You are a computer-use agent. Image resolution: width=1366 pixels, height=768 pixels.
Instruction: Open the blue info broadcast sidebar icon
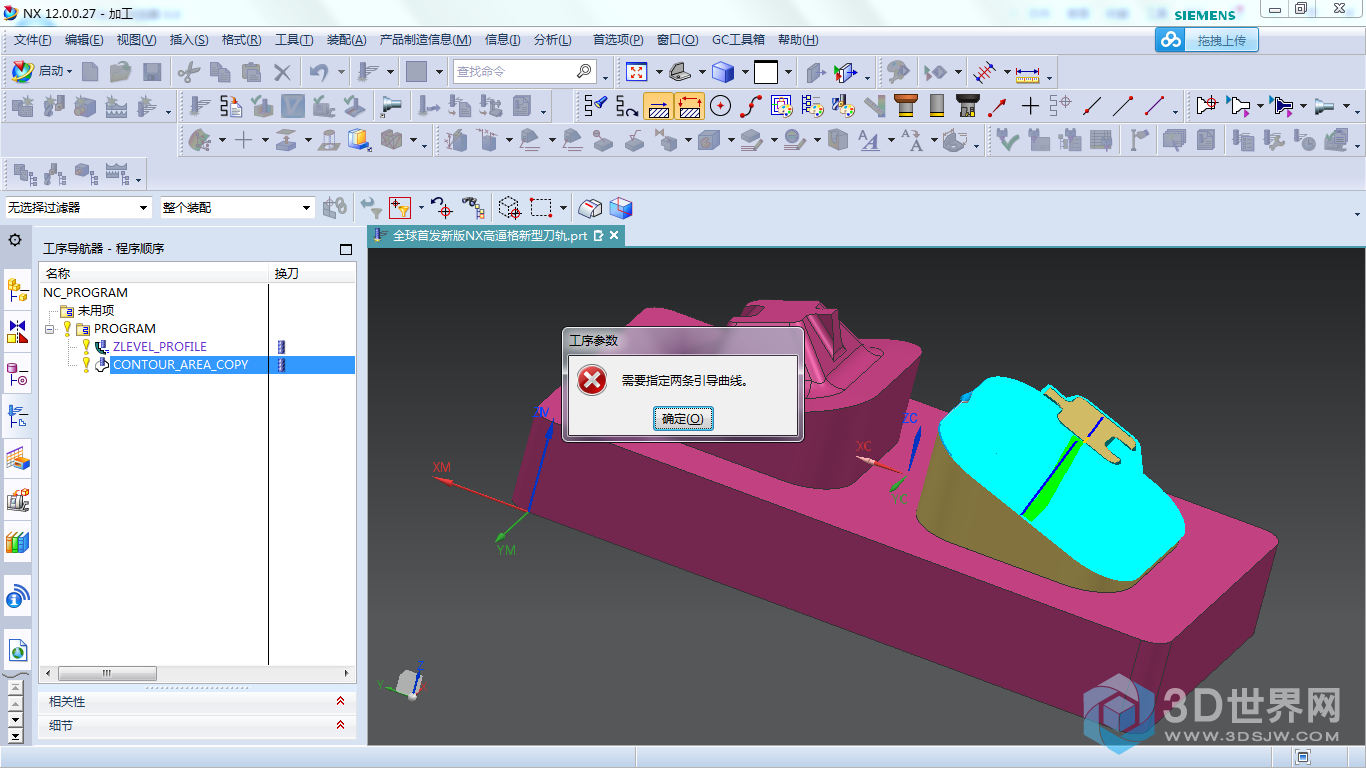[x=18, y=597]
